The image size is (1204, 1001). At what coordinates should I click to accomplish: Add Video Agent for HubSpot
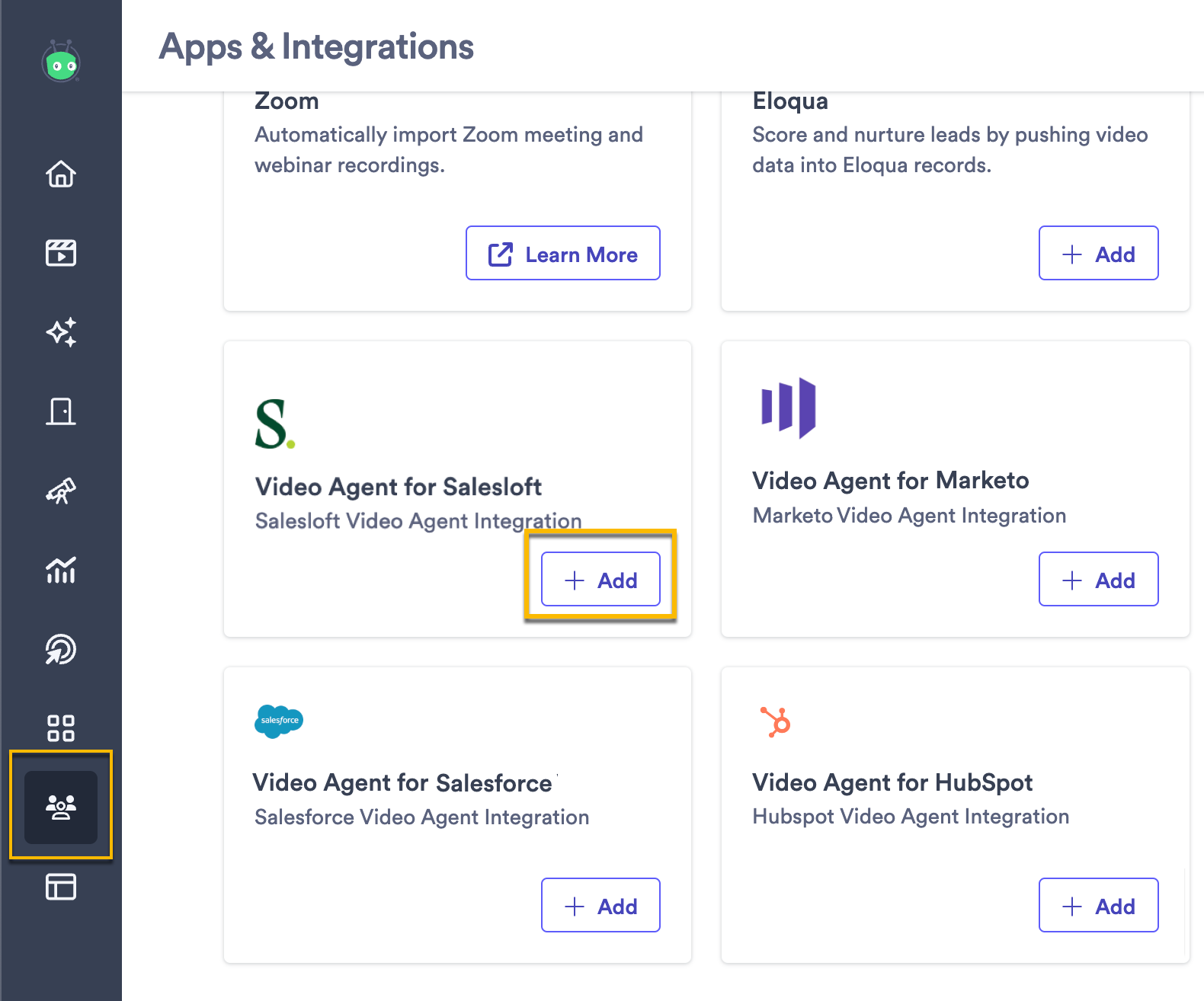pyautogui.click(x=1098, y=905)
